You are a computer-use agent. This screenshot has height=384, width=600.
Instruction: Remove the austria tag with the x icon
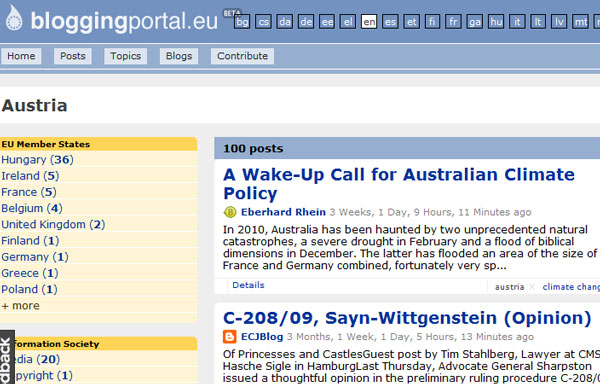532,287
